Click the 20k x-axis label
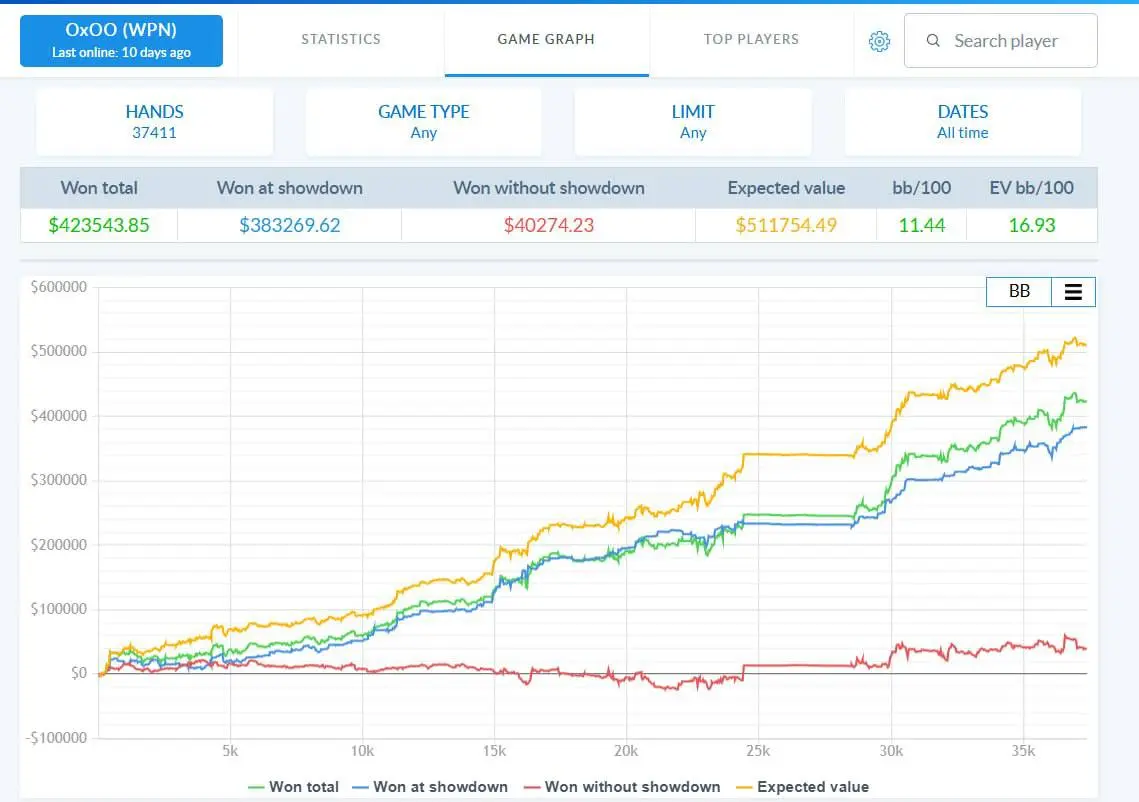This screenshot has height=802, width=1139. [626, 751]
